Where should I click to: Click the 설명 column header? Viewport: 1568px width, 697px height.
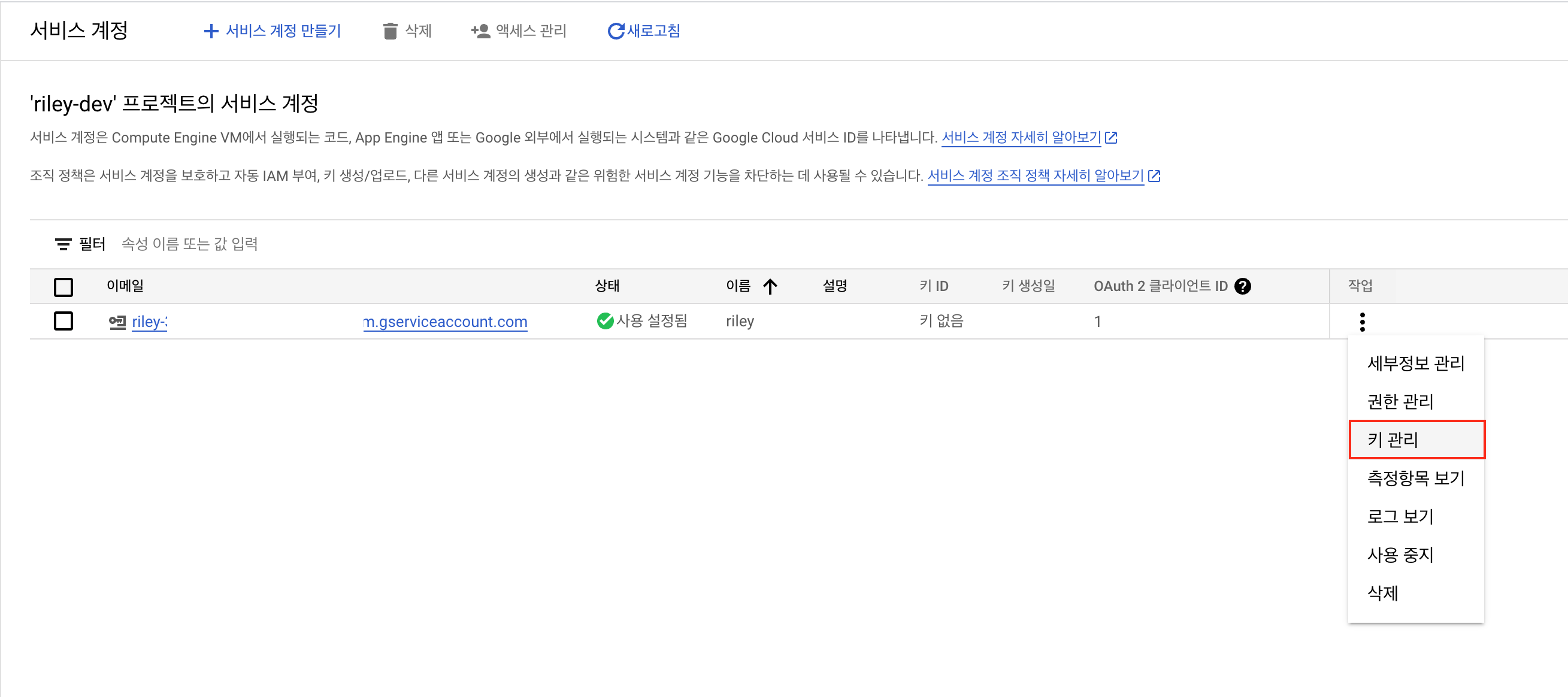click(834, 286)
